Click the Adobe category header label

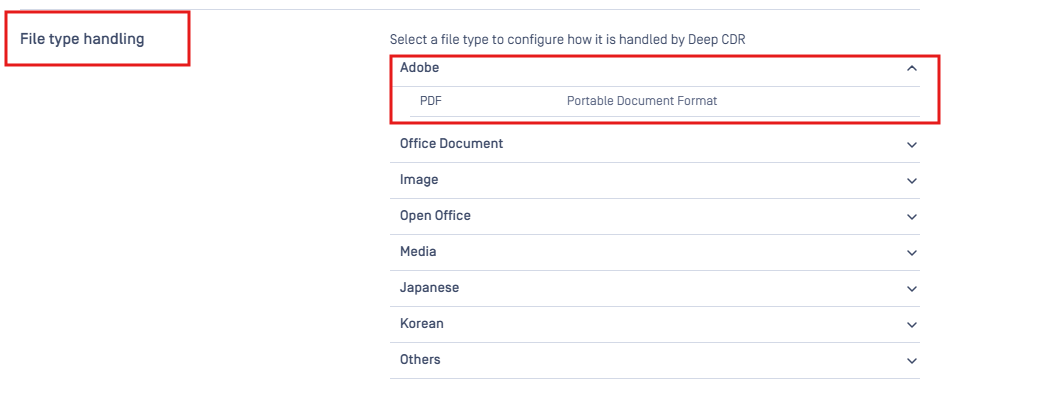pos(419,68)
